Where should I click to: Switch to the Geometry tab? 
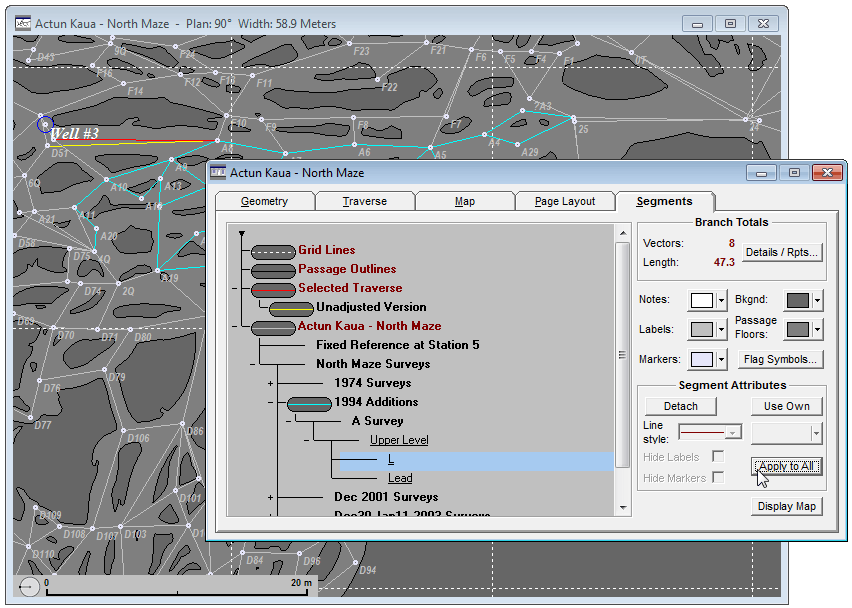[x=264, y=202]
